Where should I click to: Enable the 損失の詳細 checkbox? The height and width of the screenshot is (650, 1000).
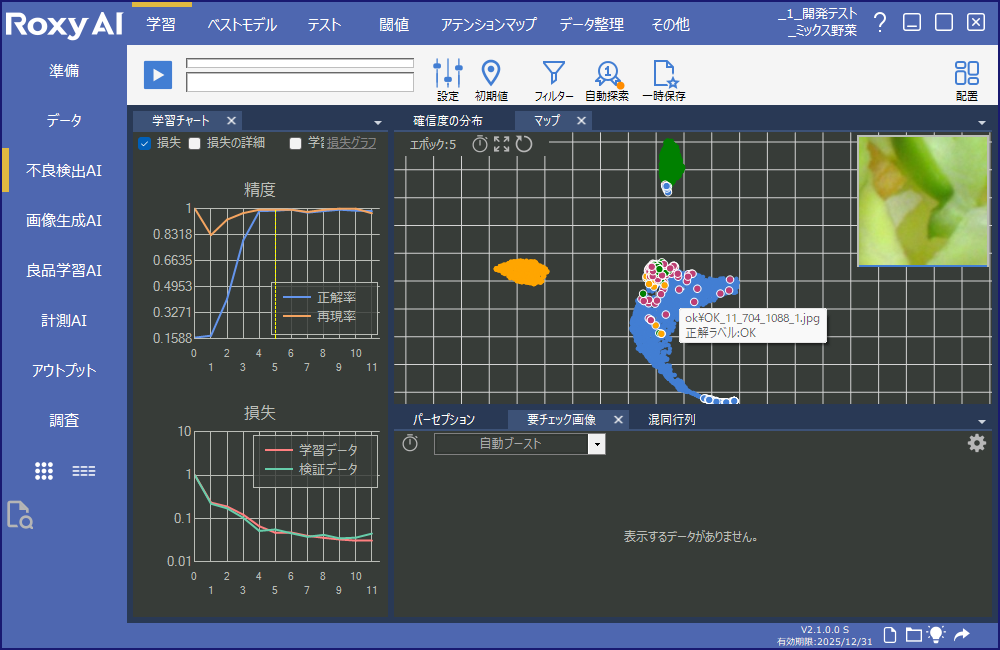click(x=195, y=143)
